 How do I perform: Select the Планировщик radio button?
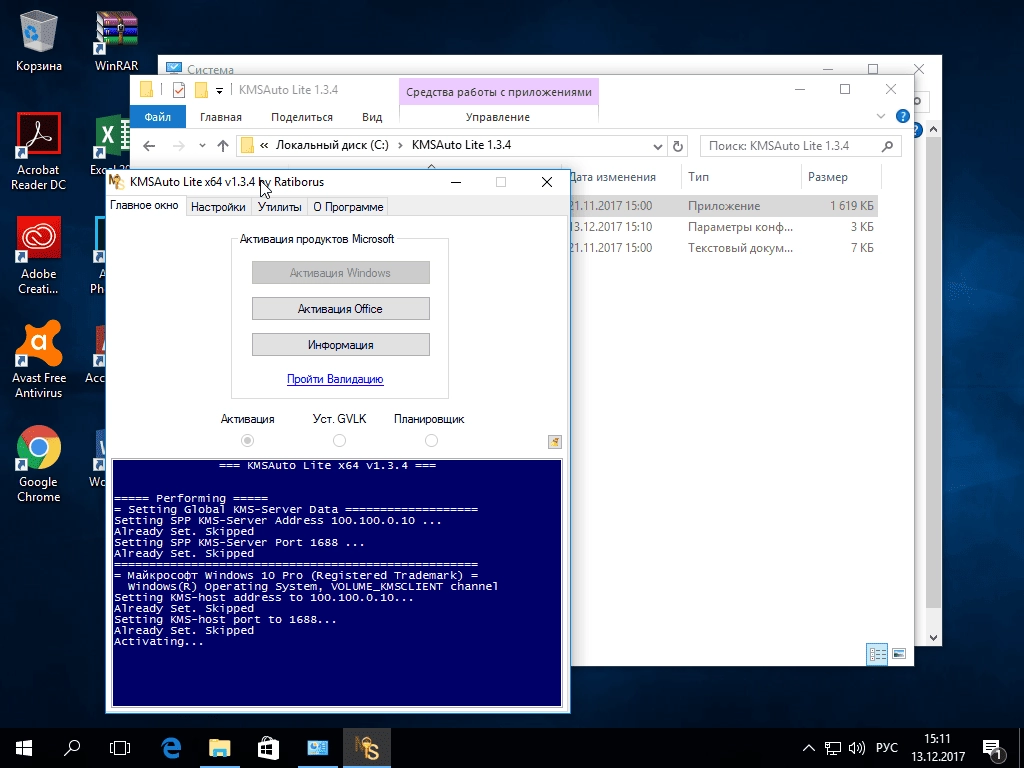pos(432,441)
